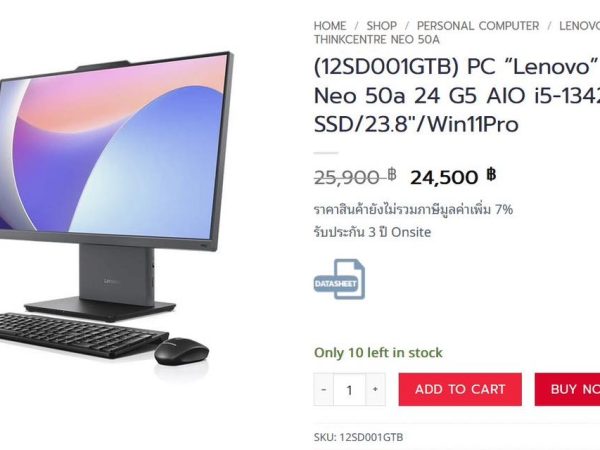Open the SHOP breadcrumb link
Screen dimensions: 600x450
pyautogui.click(x=382, y=26)
